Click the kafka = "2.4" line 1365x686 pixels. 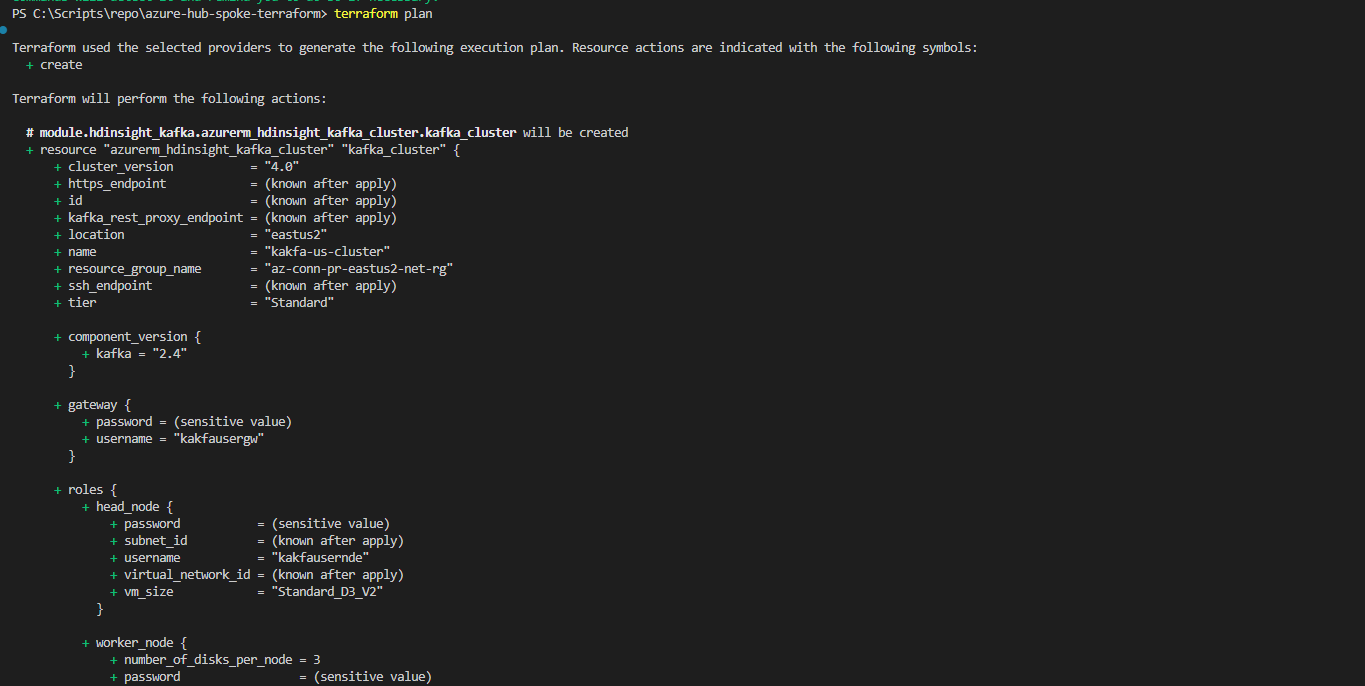click(x=135, y=354)
